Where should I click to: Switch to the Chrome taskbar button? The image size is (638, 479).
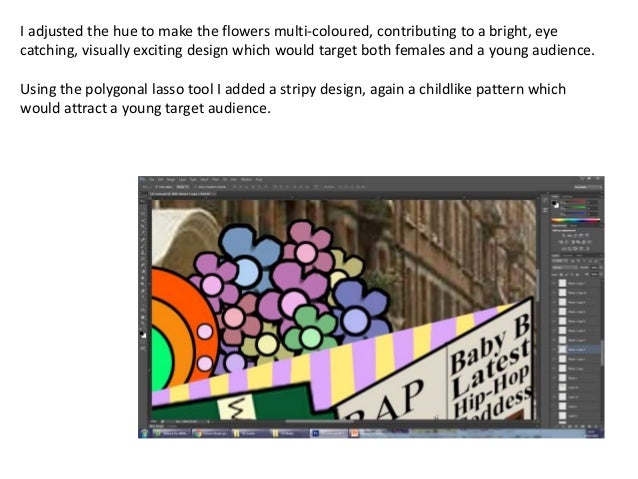pos(211,434)
